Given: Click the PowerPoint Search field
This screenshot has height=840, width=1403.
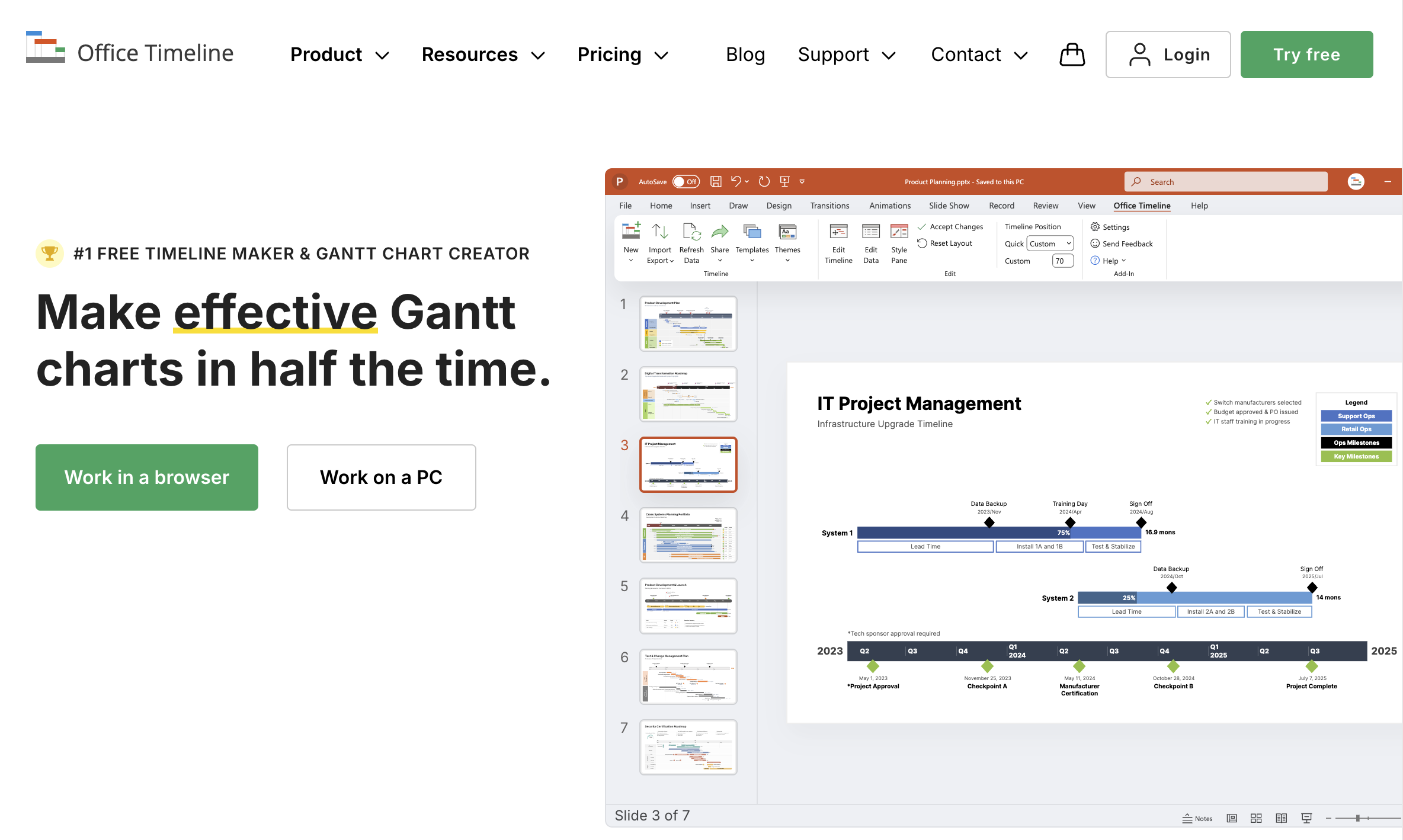Looking at the screenshot, I should click(1226, 182).
